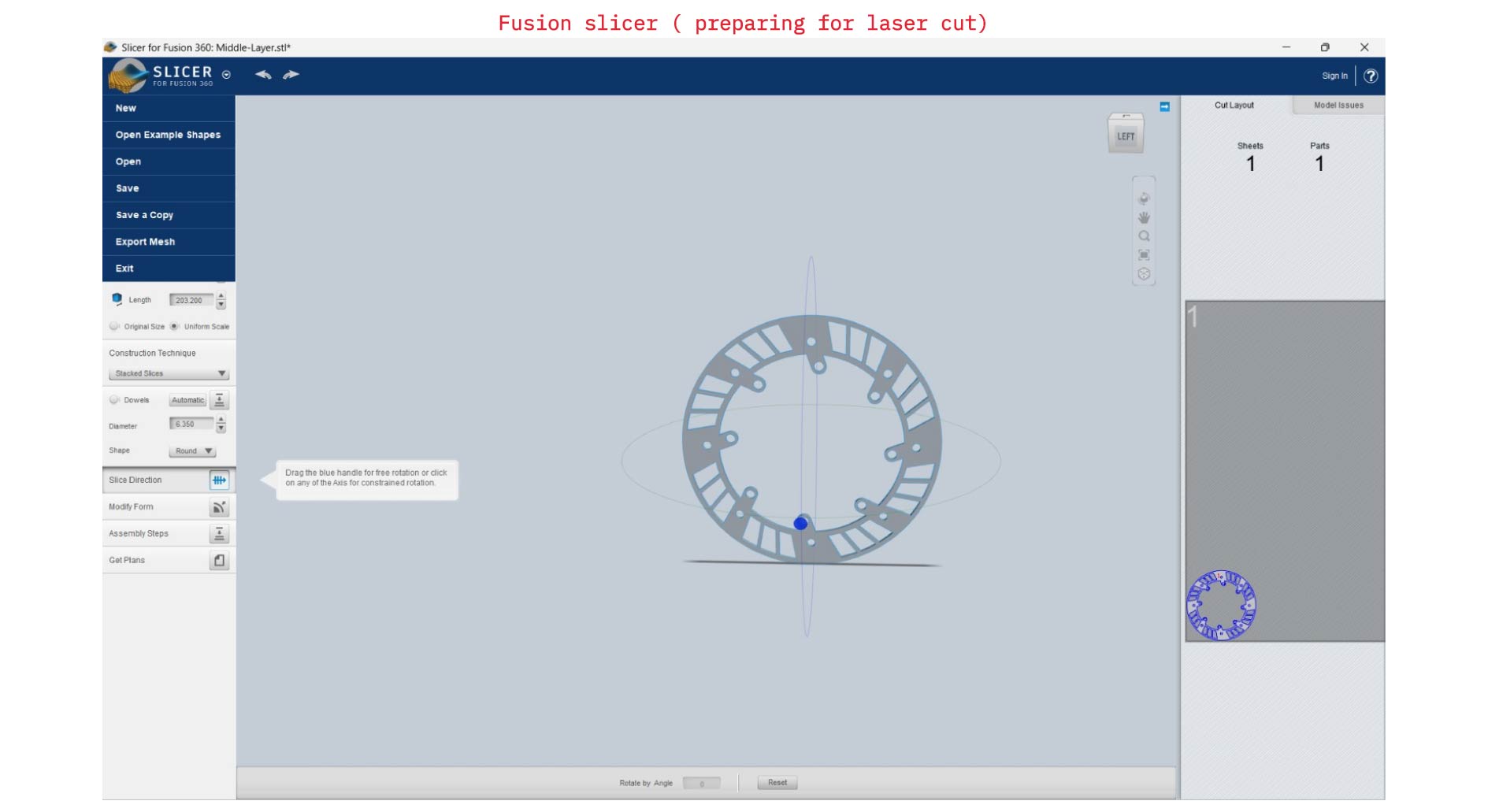Click the Rotate by Angle input field
1488x812 pixels.
[701, 784]
